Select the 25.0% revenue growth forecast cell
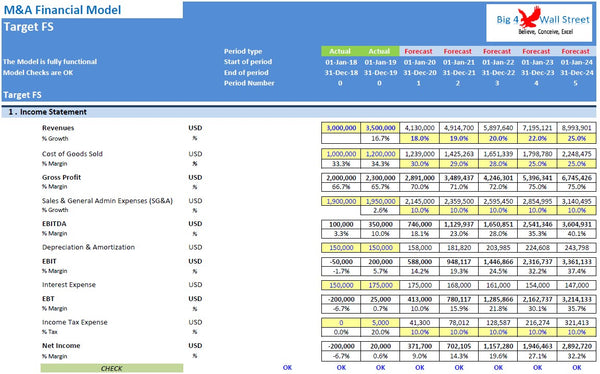This screenshot has width=600, height=374. 577,139
